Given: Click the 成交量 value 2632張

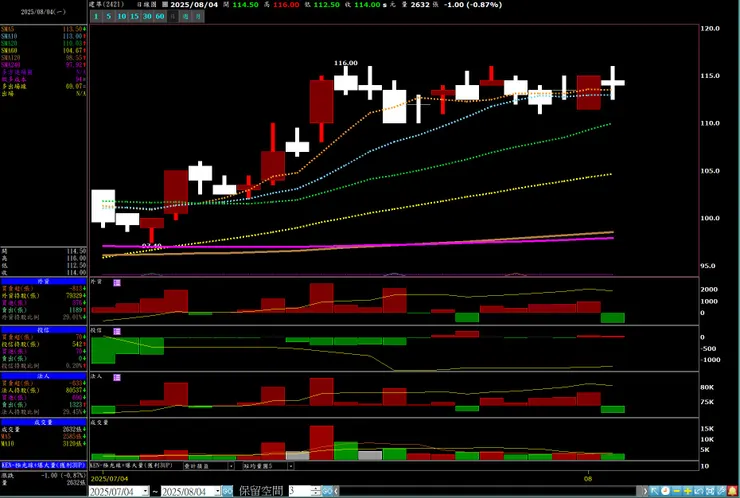Looking at the screenshot, I should point(73,430).
